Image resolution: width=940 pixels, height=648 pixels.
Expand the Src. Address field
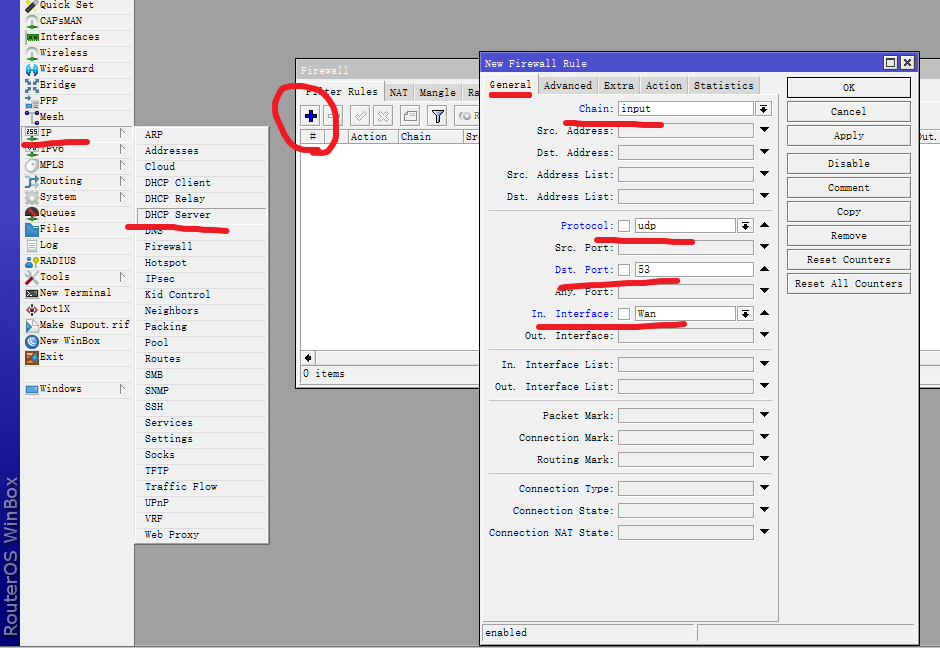[764, 129]
